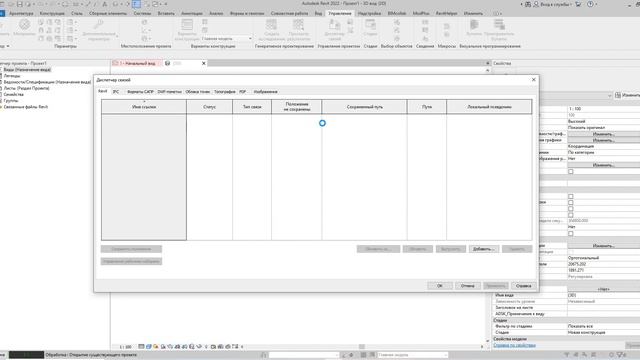The width and height of the screenshot is (640, 360).
Task: Toggle Select Elements by Face in the status bar
Action: [594, 355]
